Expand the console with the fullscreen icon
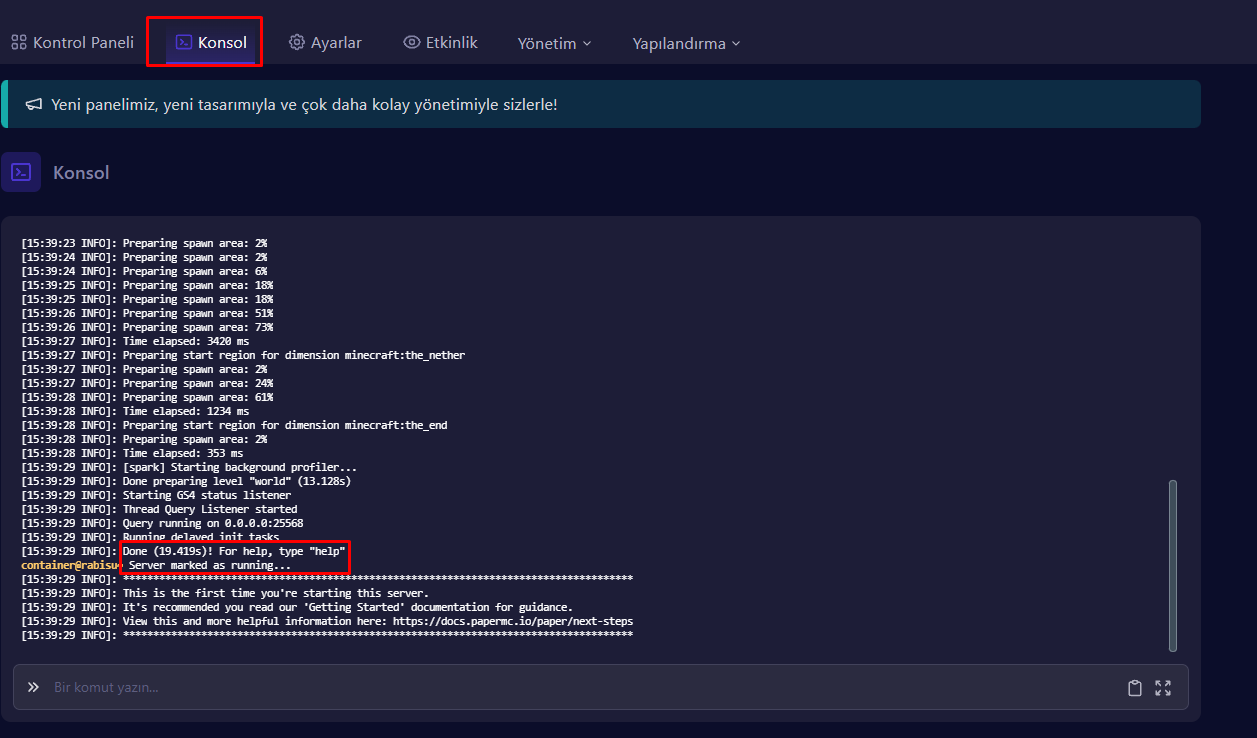 [x=1163, y=688]
